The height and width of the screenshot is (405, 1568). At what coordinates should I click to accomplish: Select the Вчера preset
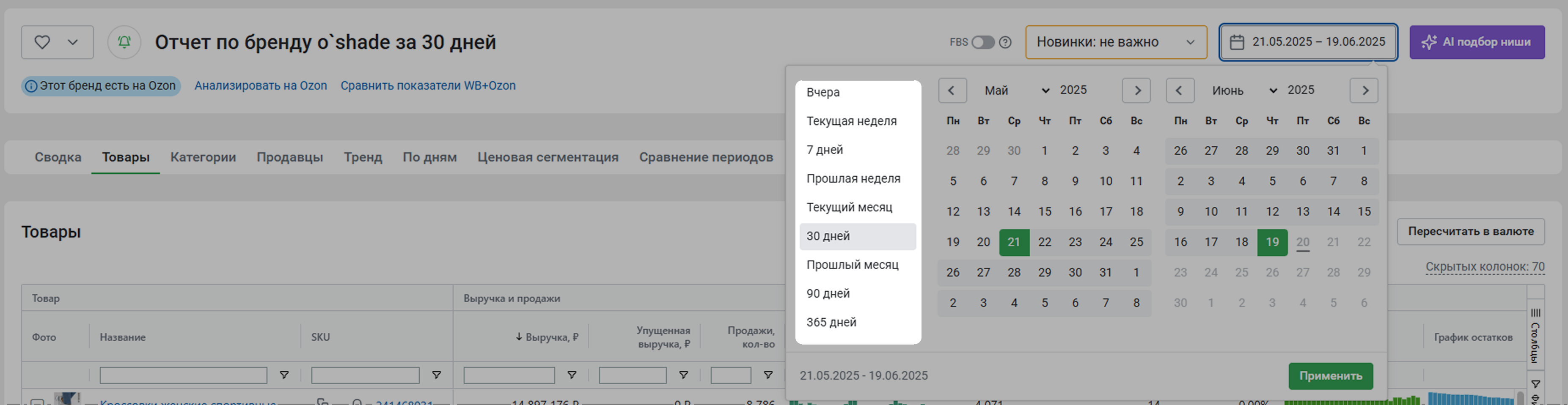pos(858,93)
